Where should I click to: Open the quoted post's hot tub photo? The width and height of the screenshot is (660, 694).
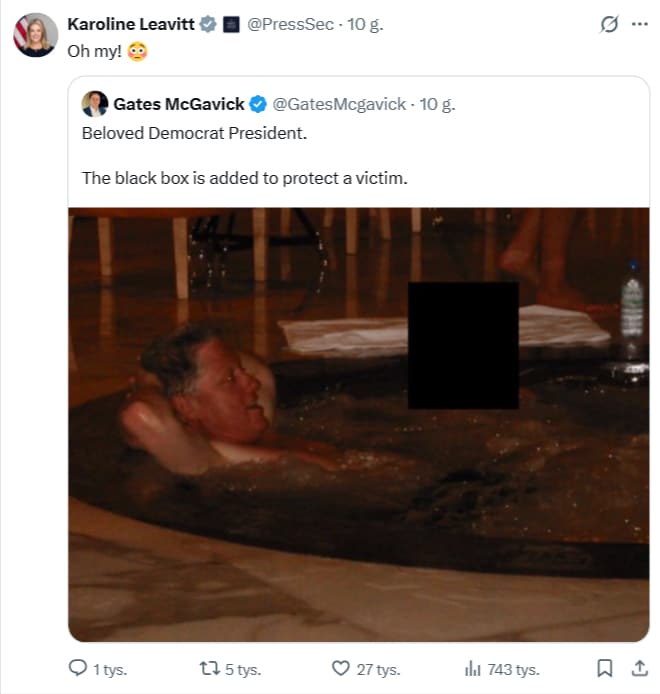pos(358,420)
